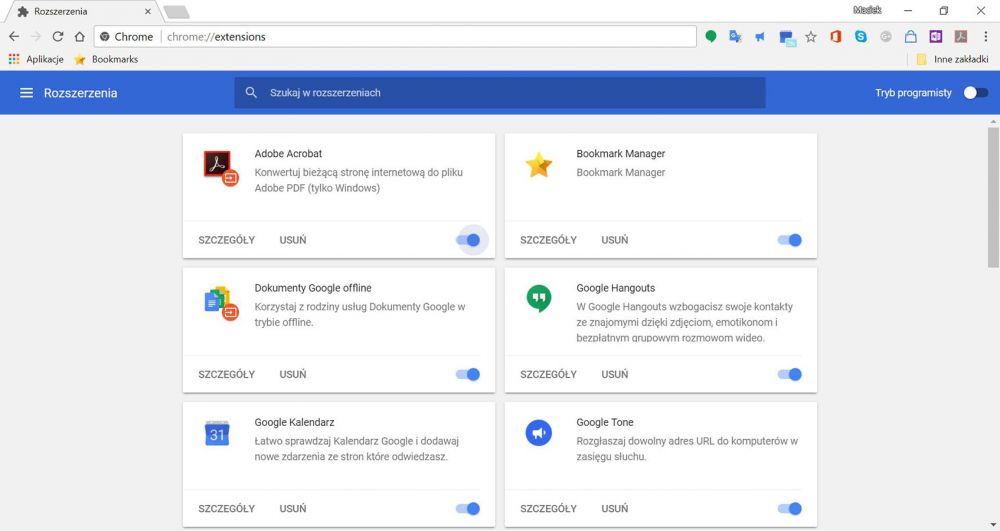Click the Google Kalendarz extension title
The image size is (1000, 531).
294,422
